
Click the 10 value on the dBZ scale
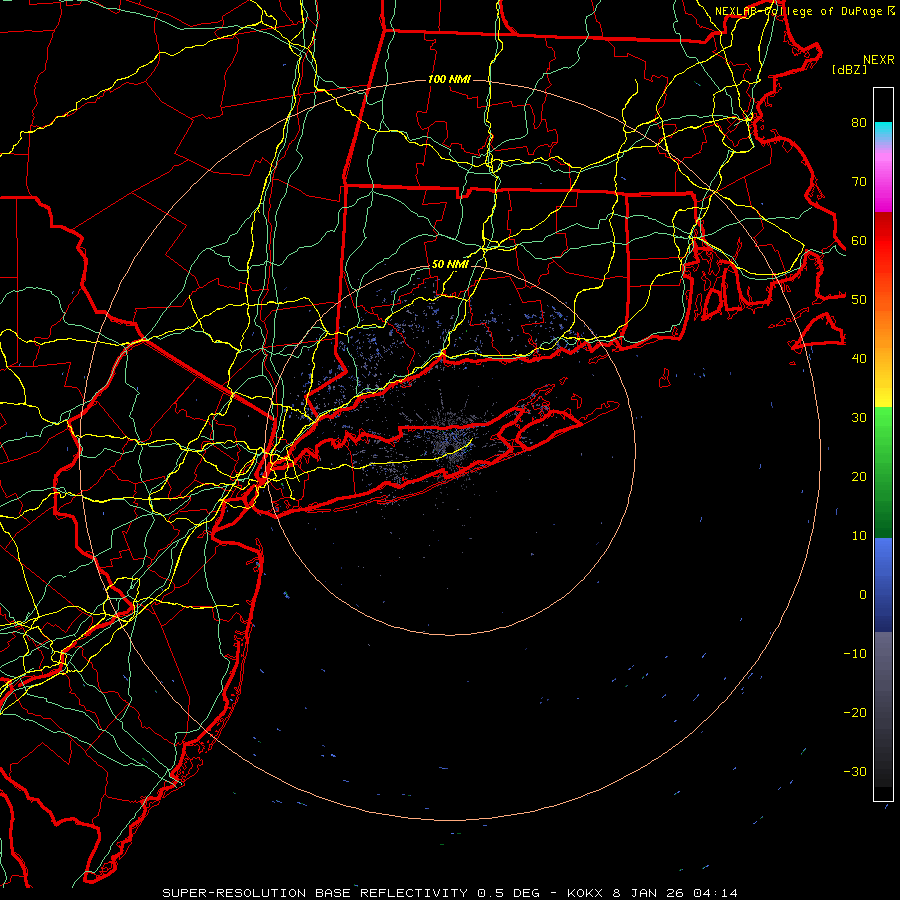pyautogui.click(x=859, y=536)
